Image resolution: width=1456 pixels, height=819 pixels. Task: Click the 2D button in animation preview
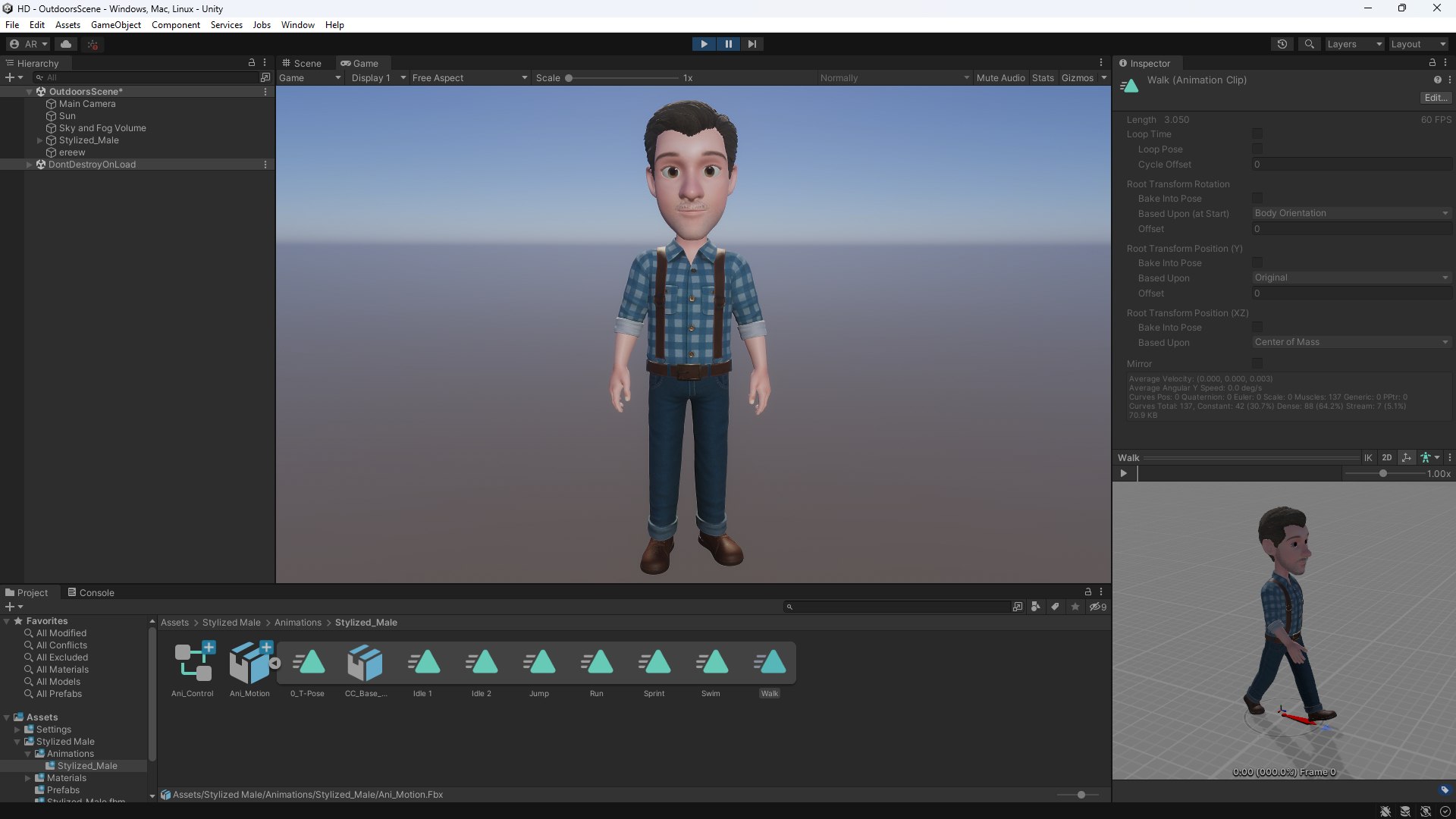pos(1387,458)
